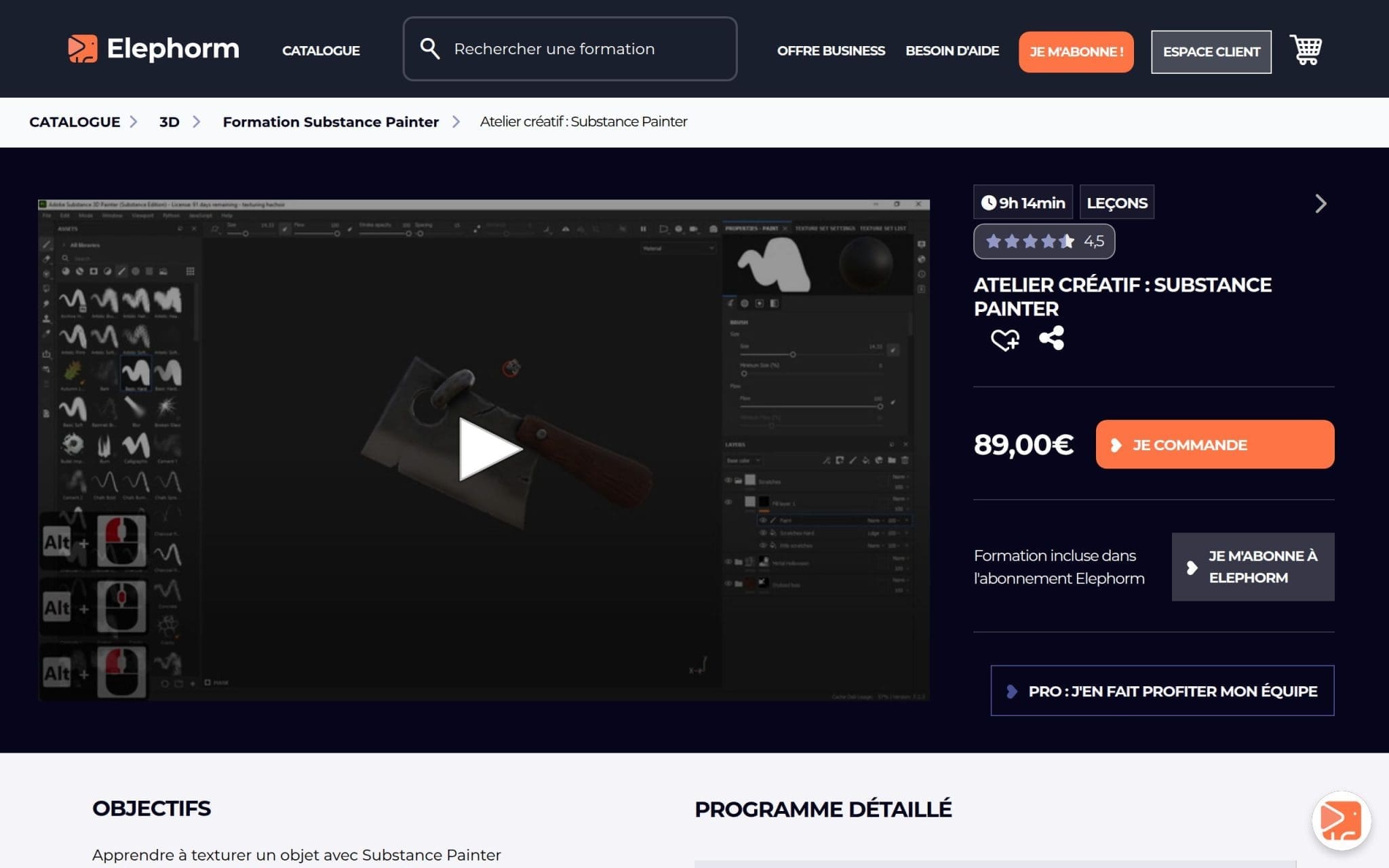Click the OBJECTIFS heading
1389x868 pixels.
pyautogui.click(x=152, y=808)
